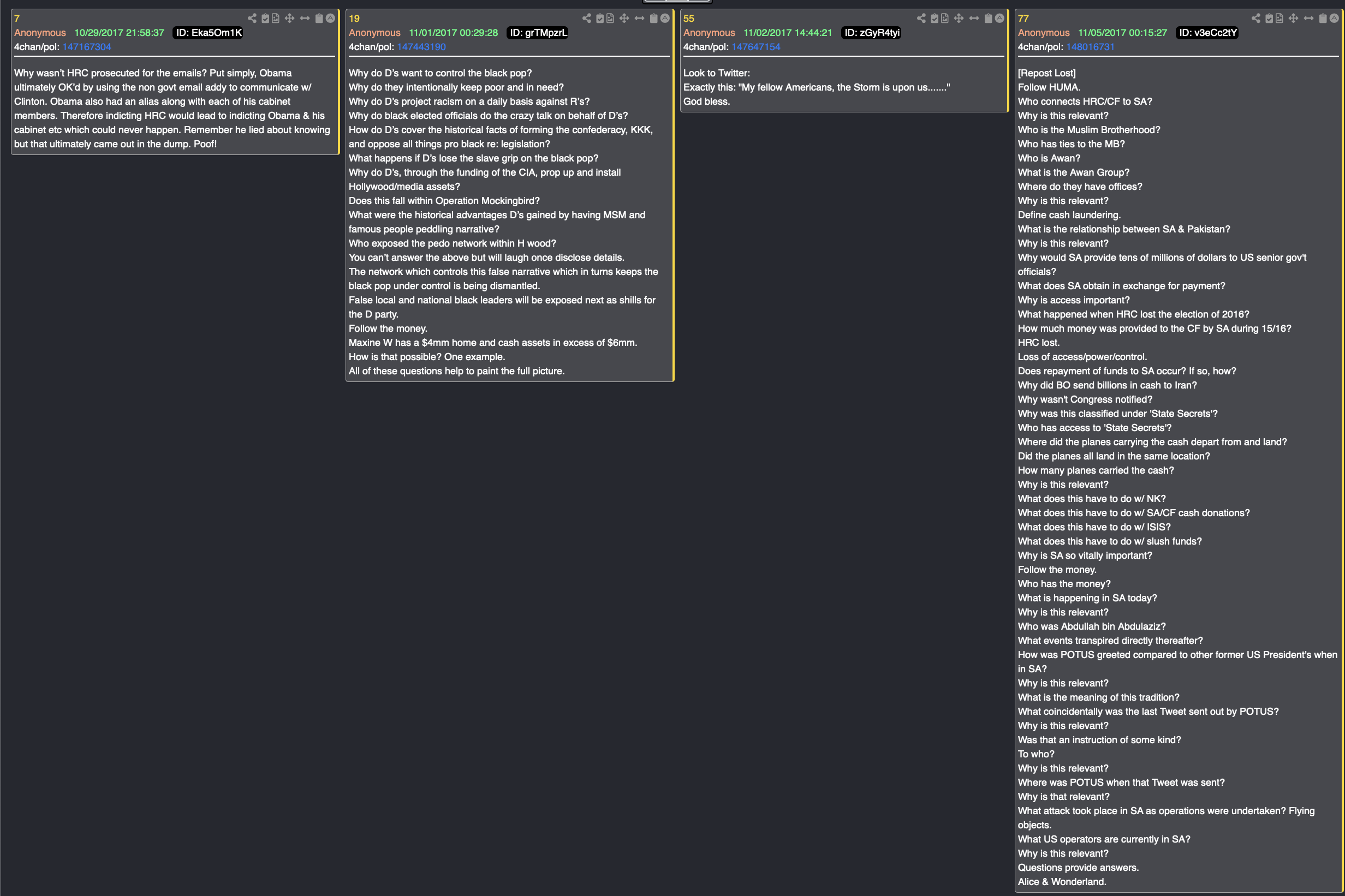Click the four-way move icon on post 7

coord(290,19)
